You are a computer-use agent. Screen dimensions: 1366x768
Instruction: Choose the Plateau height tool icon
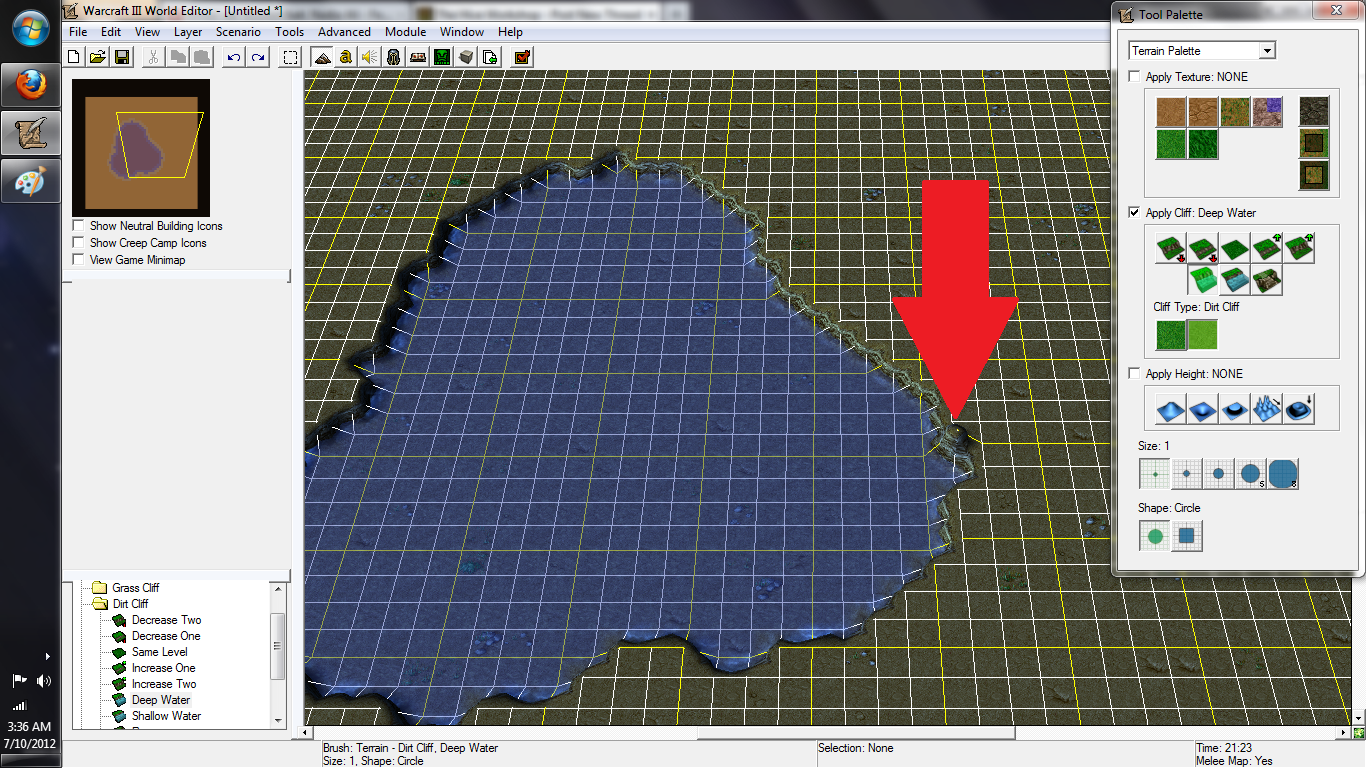[x=1234, y=408]
